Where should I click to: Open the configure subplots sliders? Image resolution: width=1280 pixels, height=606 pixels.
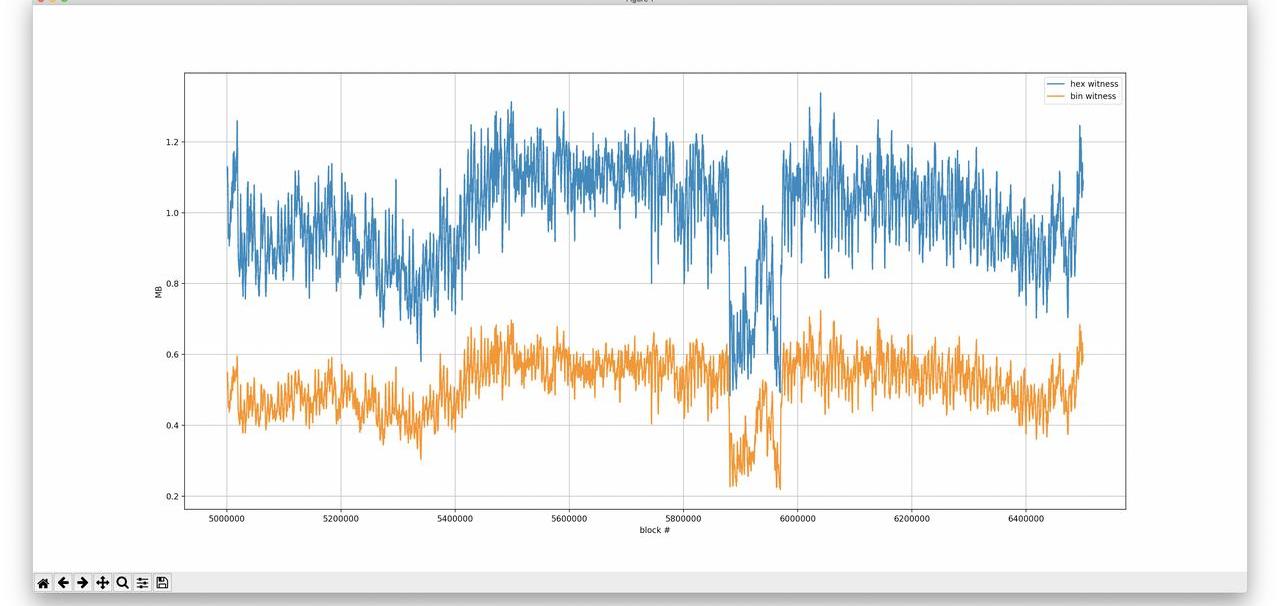[142, 583]
